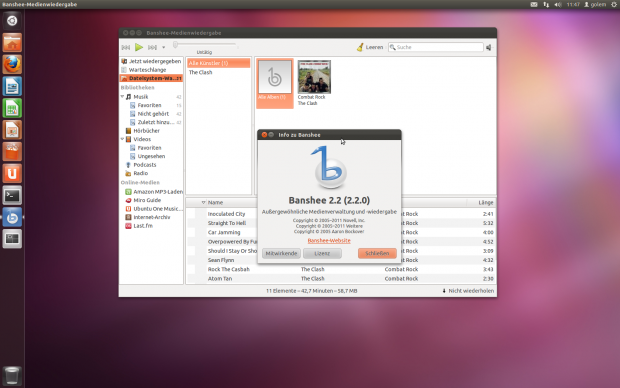Select the Alle Alben thumbnail
620x388 pixels.
275,83
